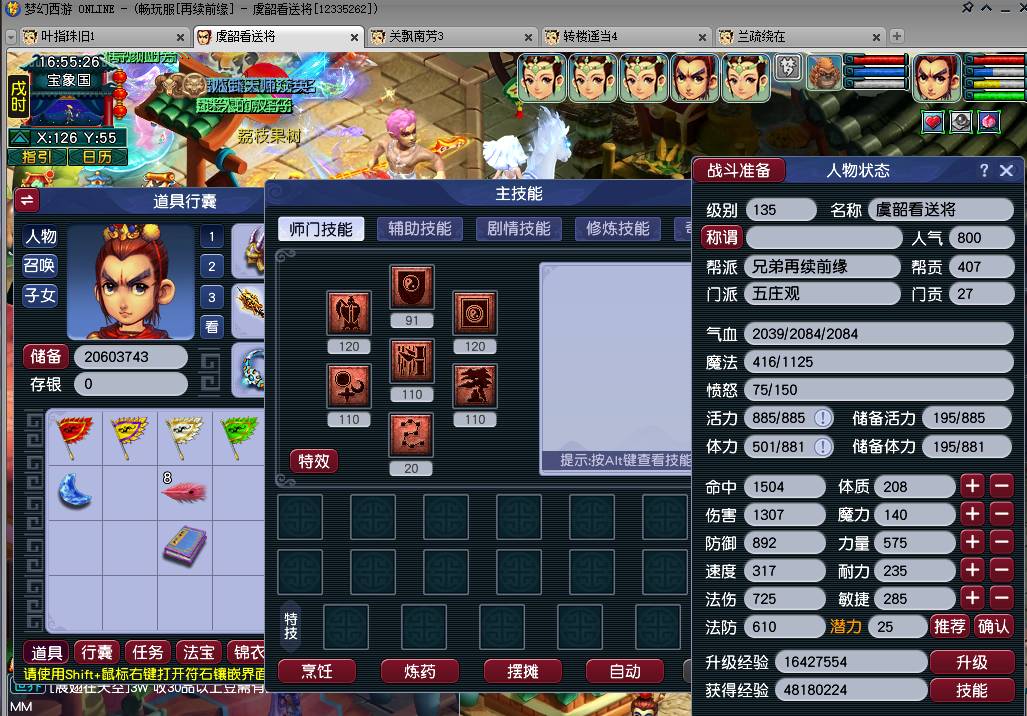1027x716 pixels.
Task: Click the 推荐 recommend button
Action: (x=950, y=627)
